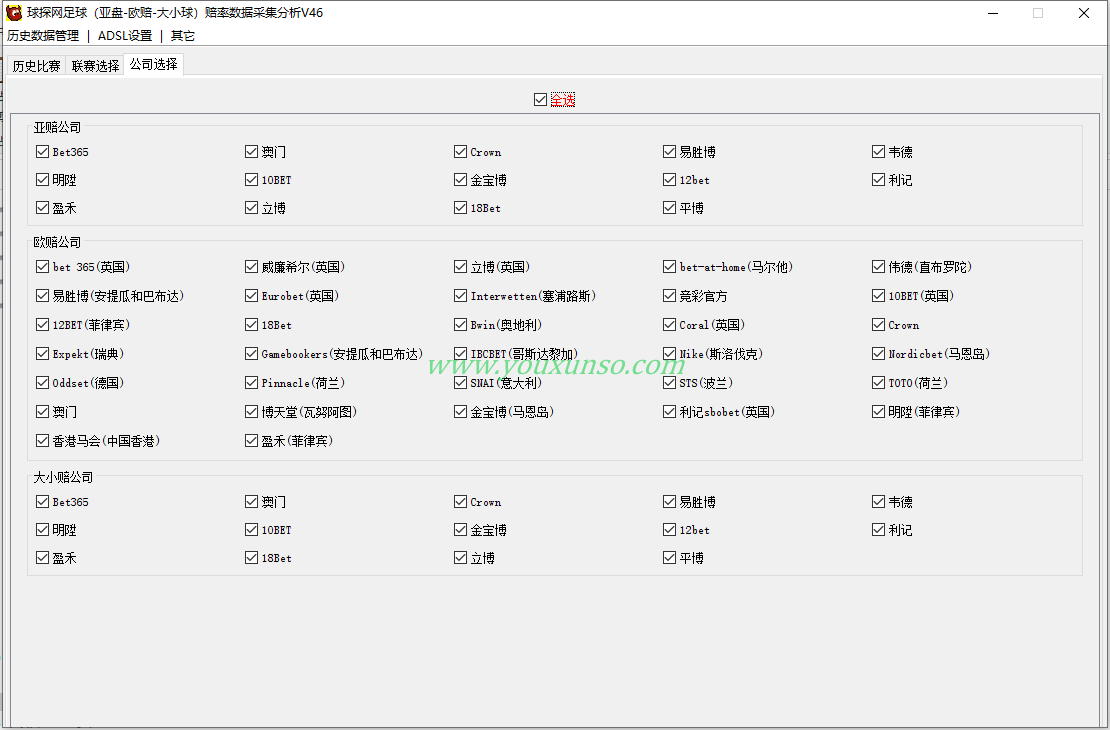Uncheck 立博 under 亚赔公司

251,207
